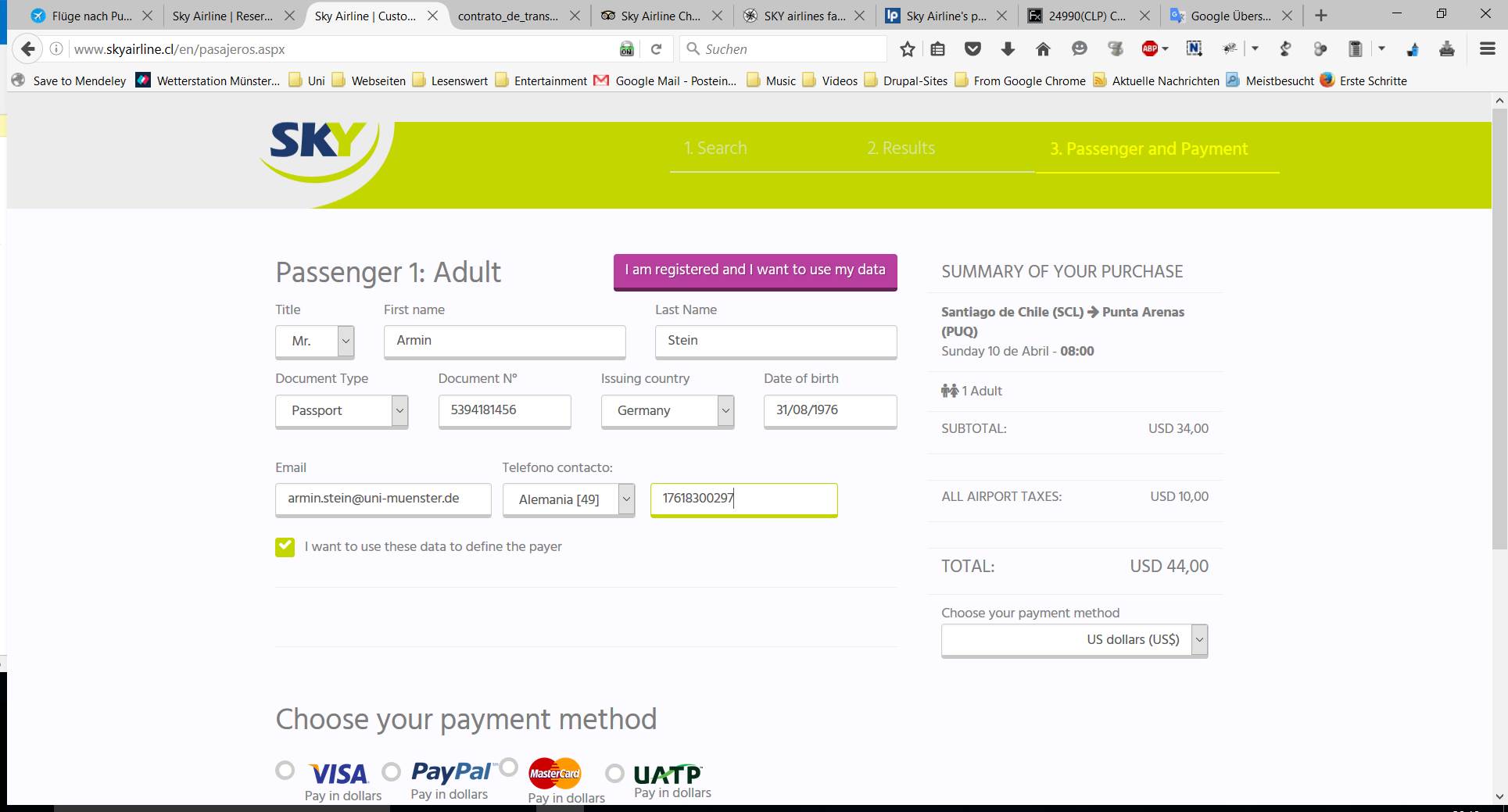Image resolution: width=1508 pixels, height=812 pixels.
Task: Go to step '1. Search'
Action: click(715, 148)
